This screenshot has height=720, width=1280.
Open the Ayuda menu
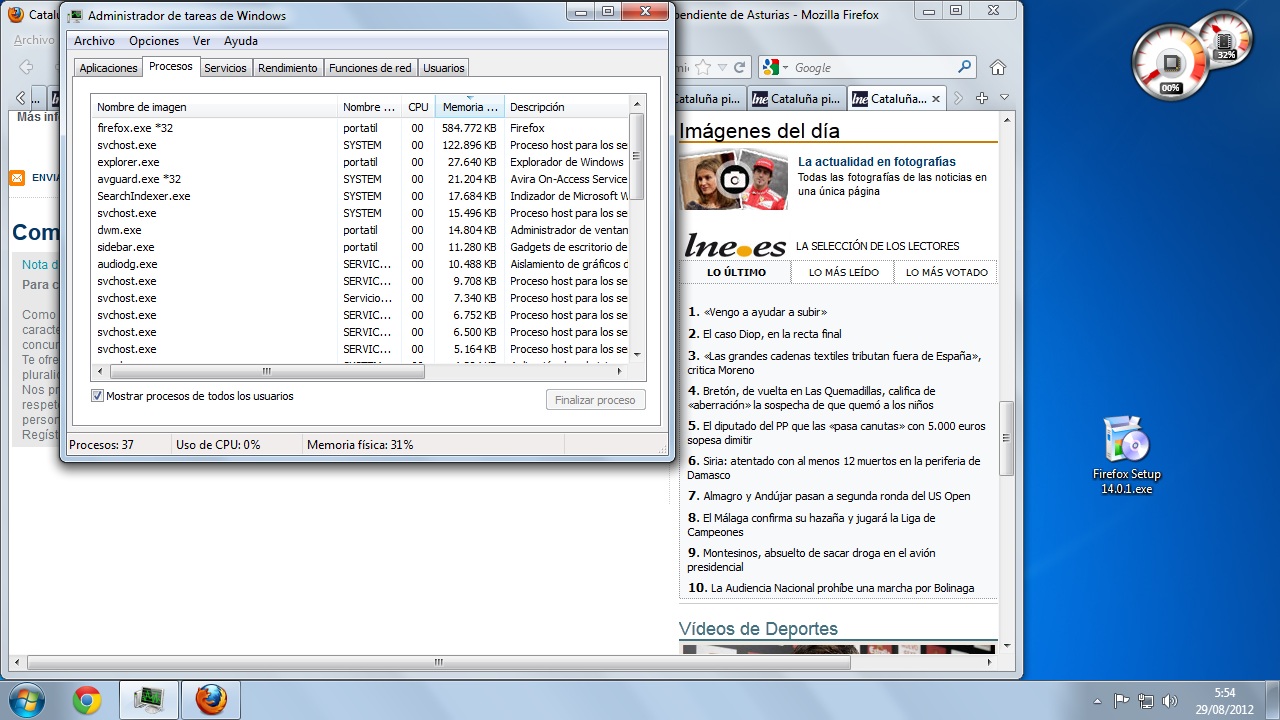coord(241,41)
